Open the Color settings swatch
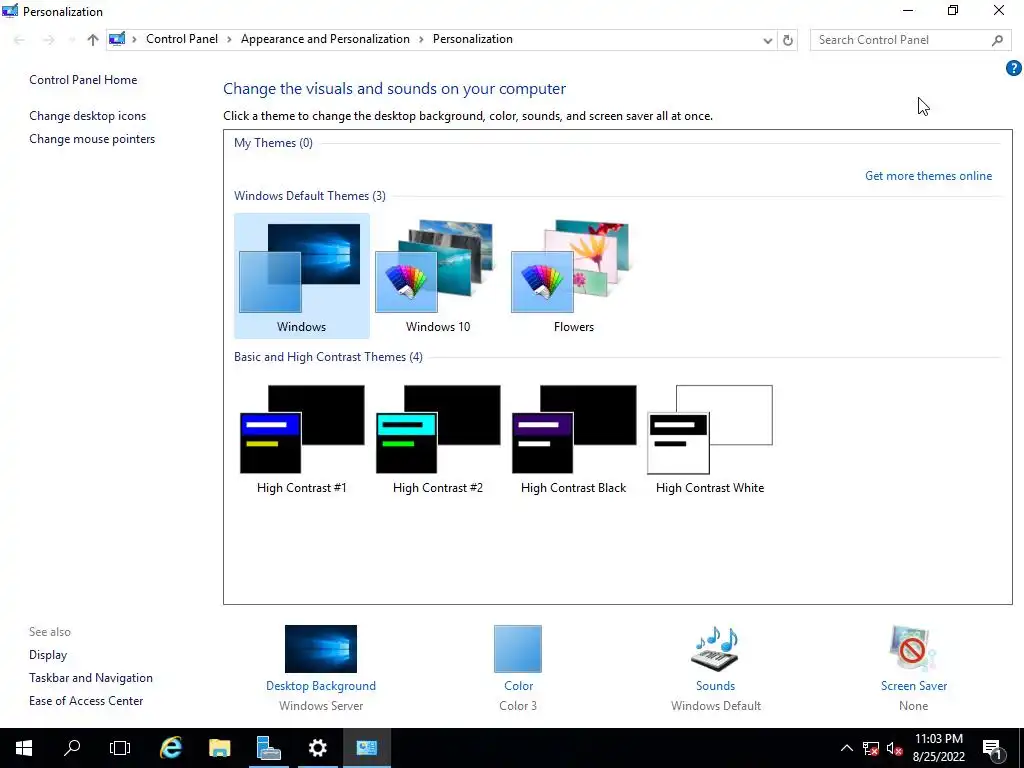The height and width of the screenshot is (768, 1024). coord(518,648)
